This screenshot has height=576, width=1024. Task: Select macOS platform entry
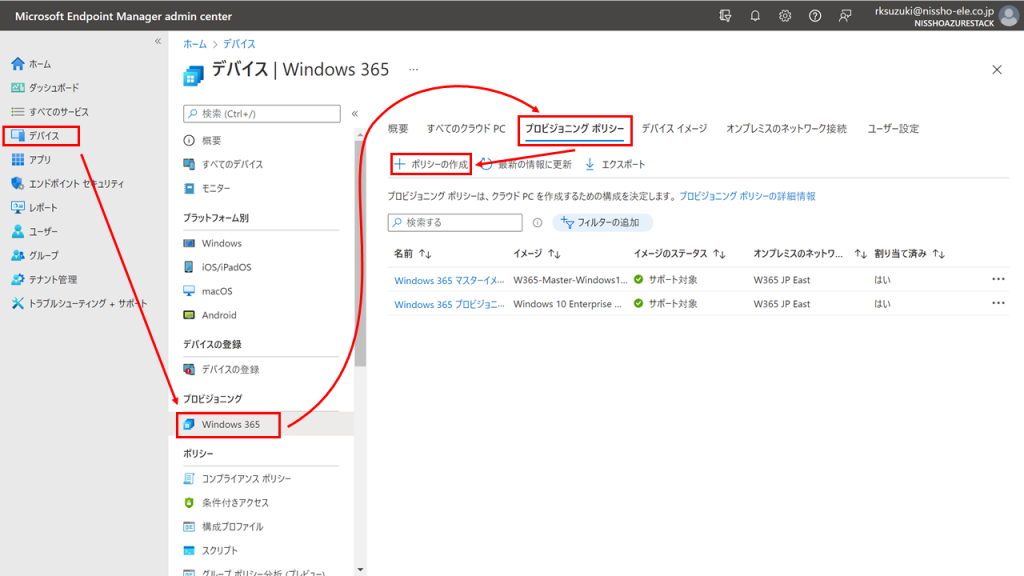pyautogui.click(x=208, y=291)
